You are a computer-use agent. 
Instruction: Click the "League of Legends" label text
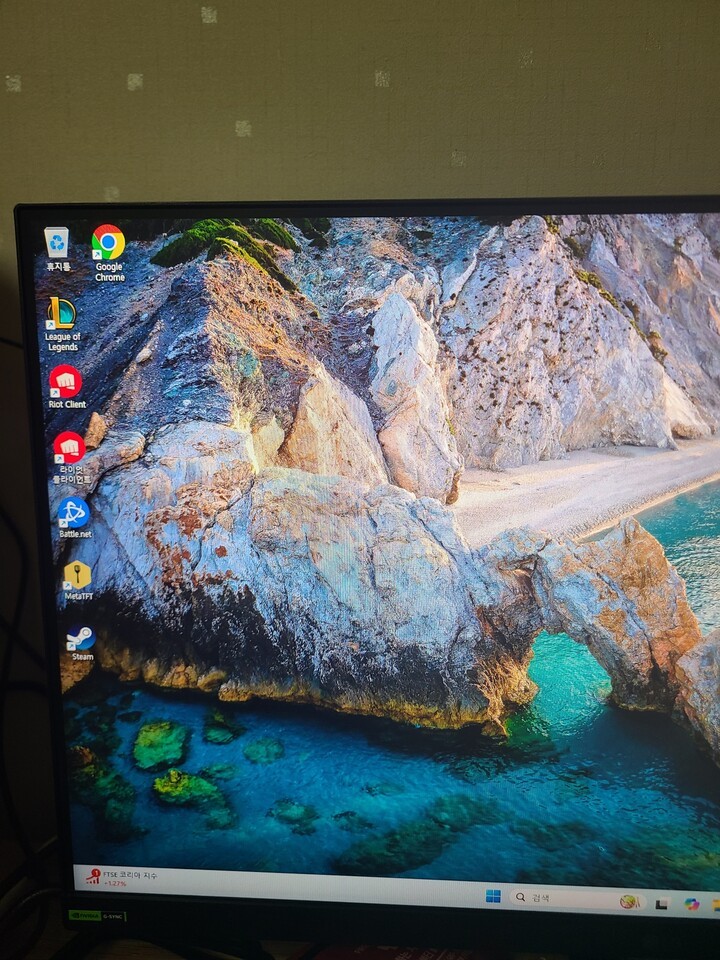[x=63, y=342]
